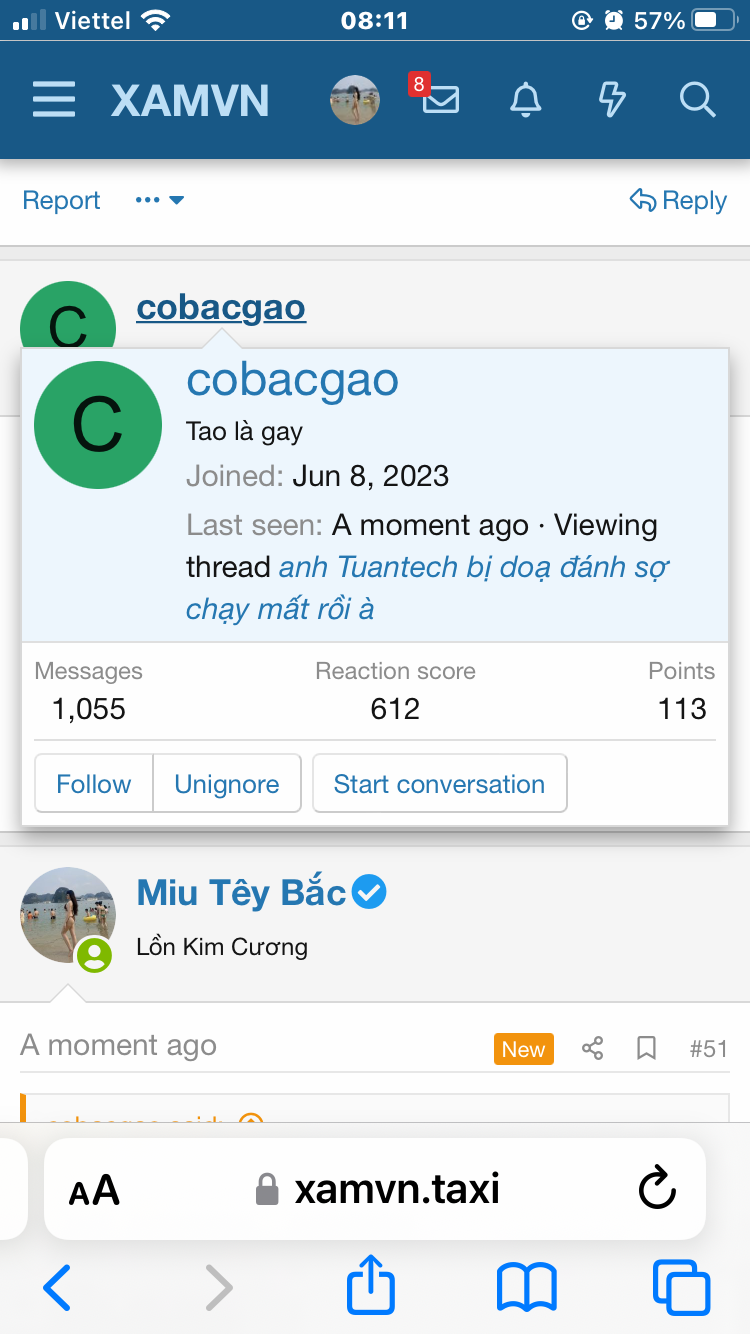750x1334 pixels.
Task: Bookmark post #51
Action: [x=647, y=1048]
